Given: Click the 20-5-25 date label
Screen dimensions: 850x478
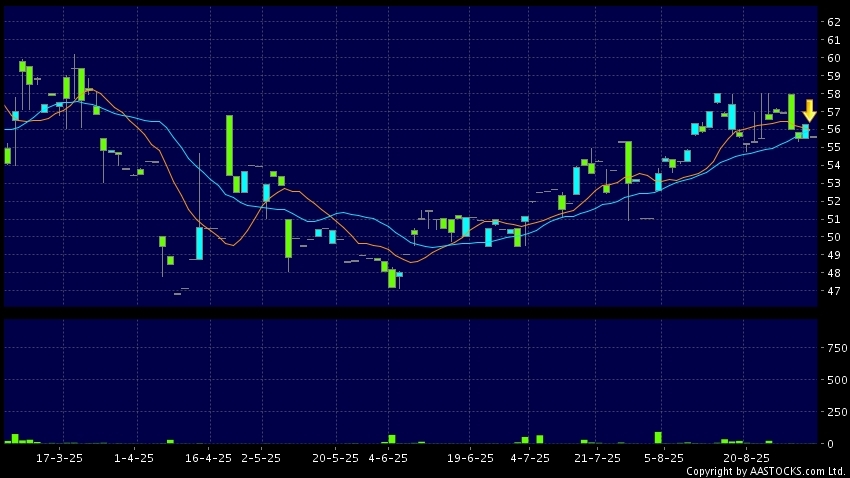Looking at the screenshot, I should (335, 458).
